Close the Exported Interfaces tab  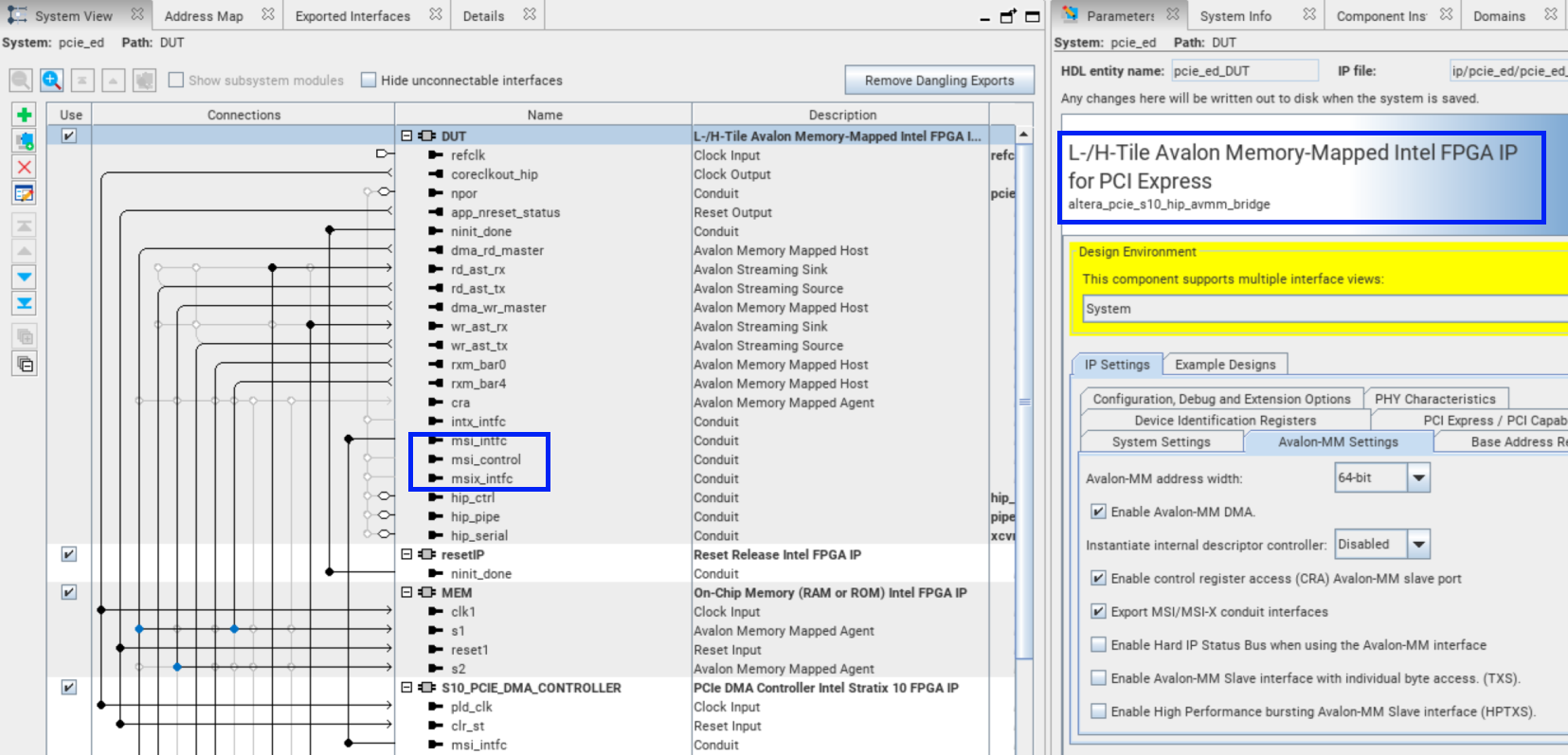436,15
